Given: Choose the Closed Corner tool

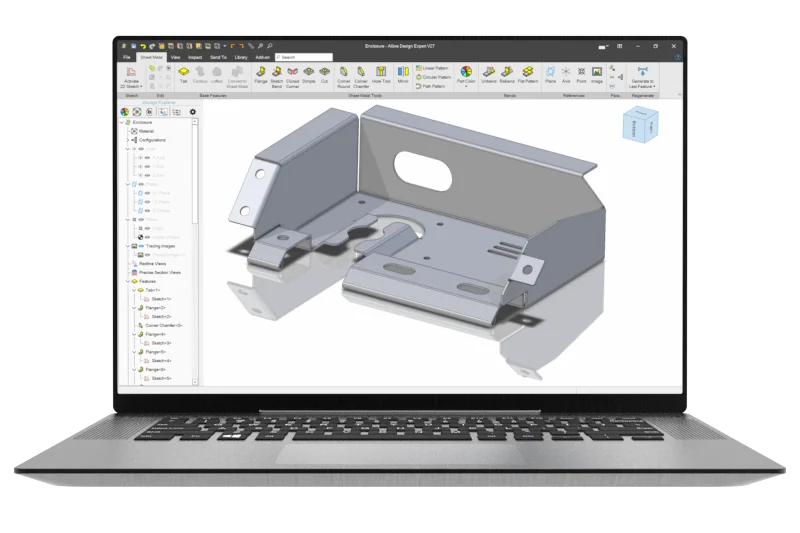Looking at the screenshot, I should pos(293,75).
